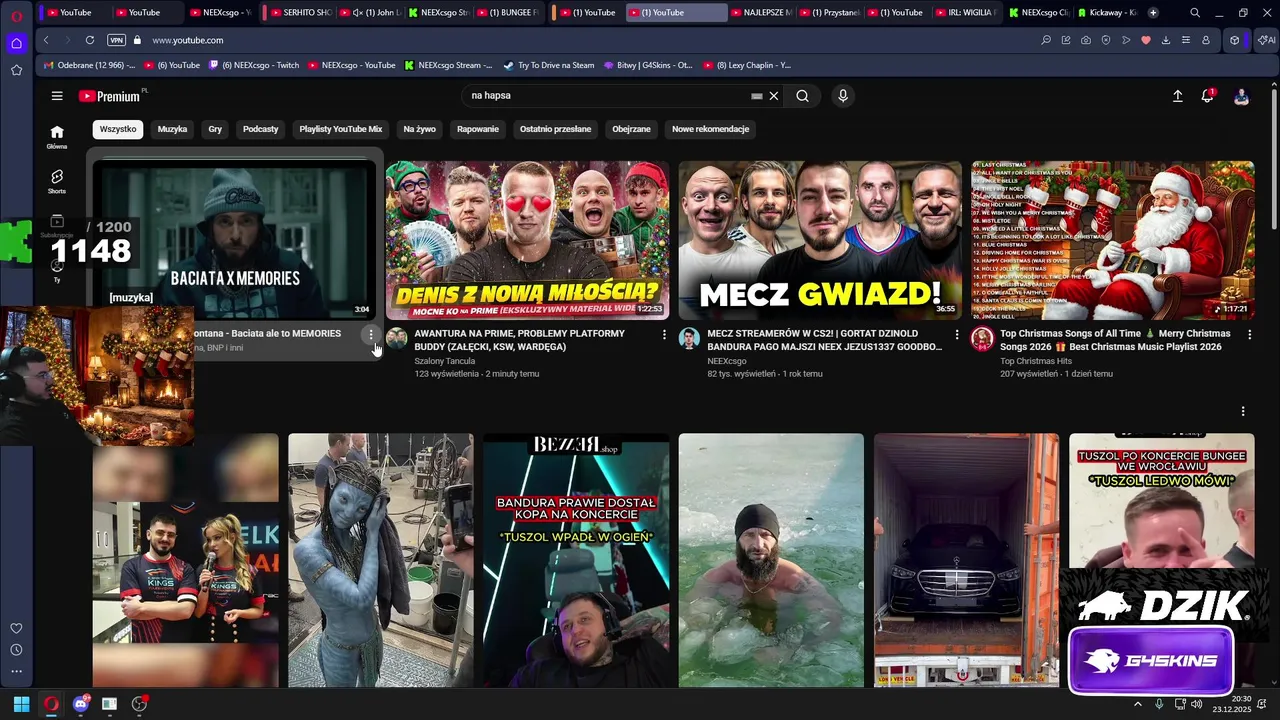
Task: Open the Christmas songs Santa thumbnail
Action: 1113,240
